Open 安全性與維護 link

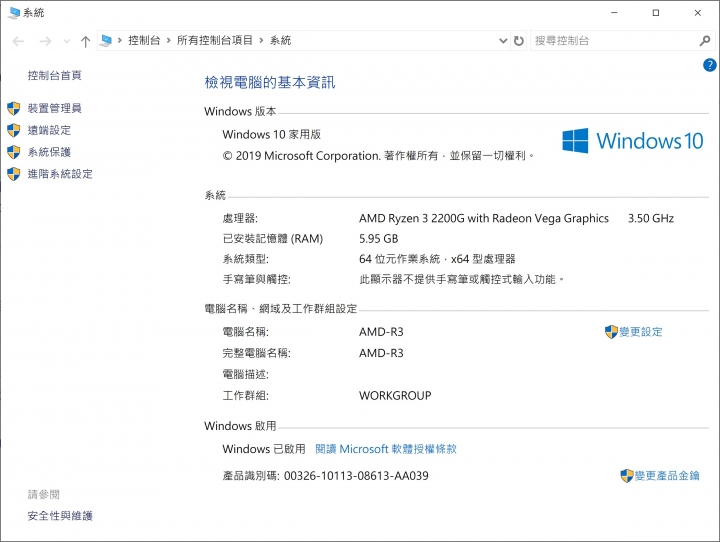(x=60, y=516)
